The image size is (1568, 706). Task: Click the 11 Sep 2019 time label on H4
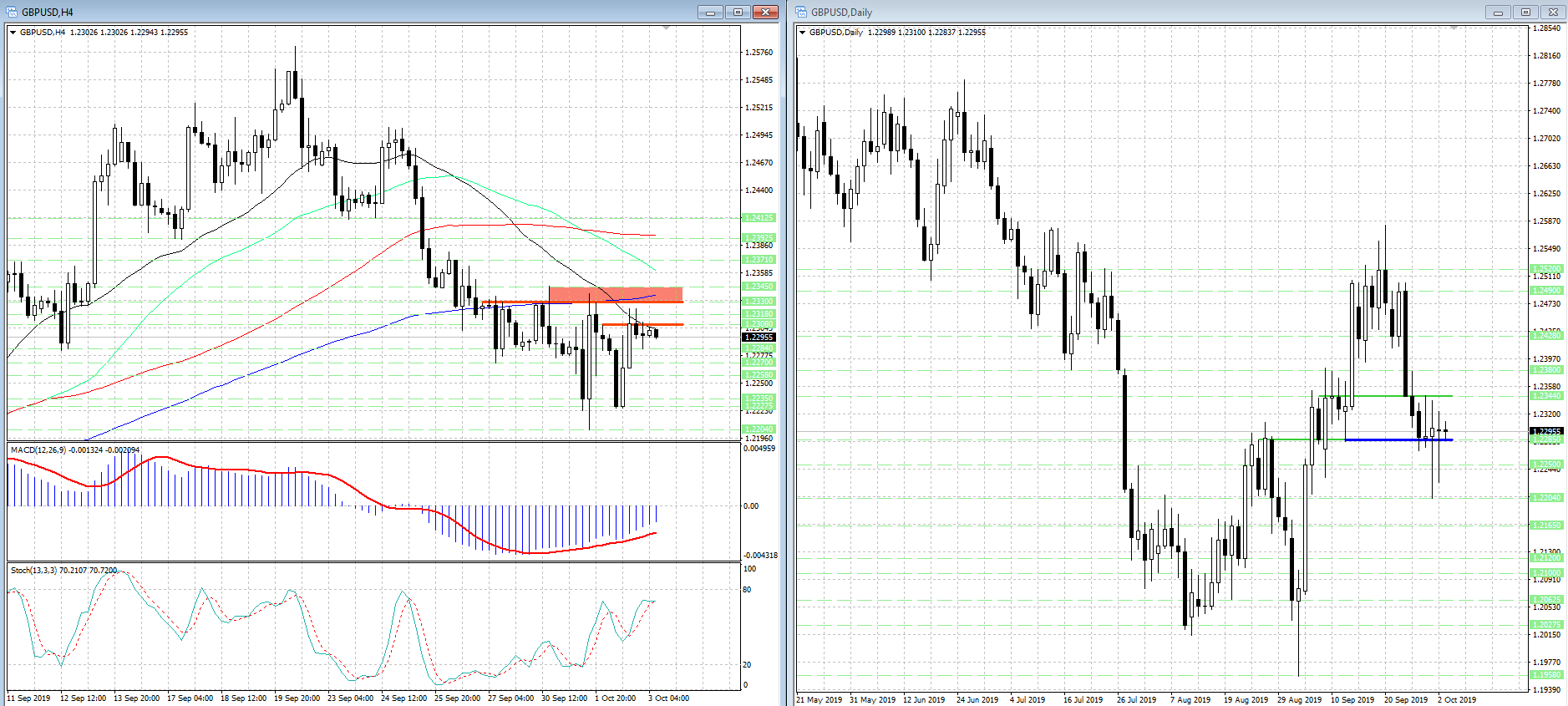28,698
